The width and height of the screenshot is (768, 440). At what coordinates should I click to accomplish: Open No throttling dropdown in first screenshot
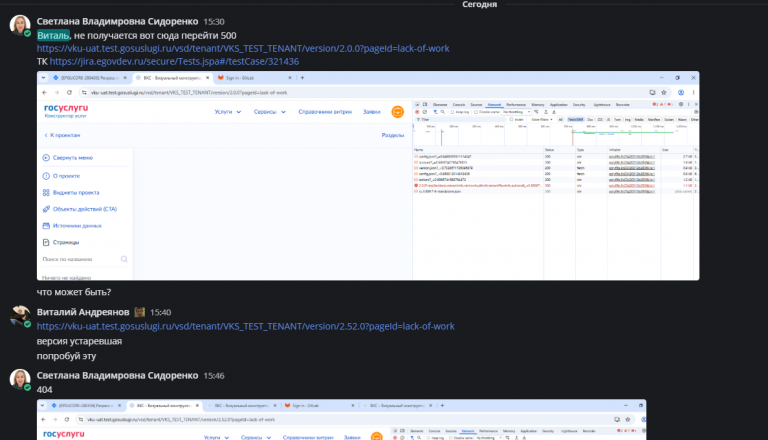[x=517, y=112]
